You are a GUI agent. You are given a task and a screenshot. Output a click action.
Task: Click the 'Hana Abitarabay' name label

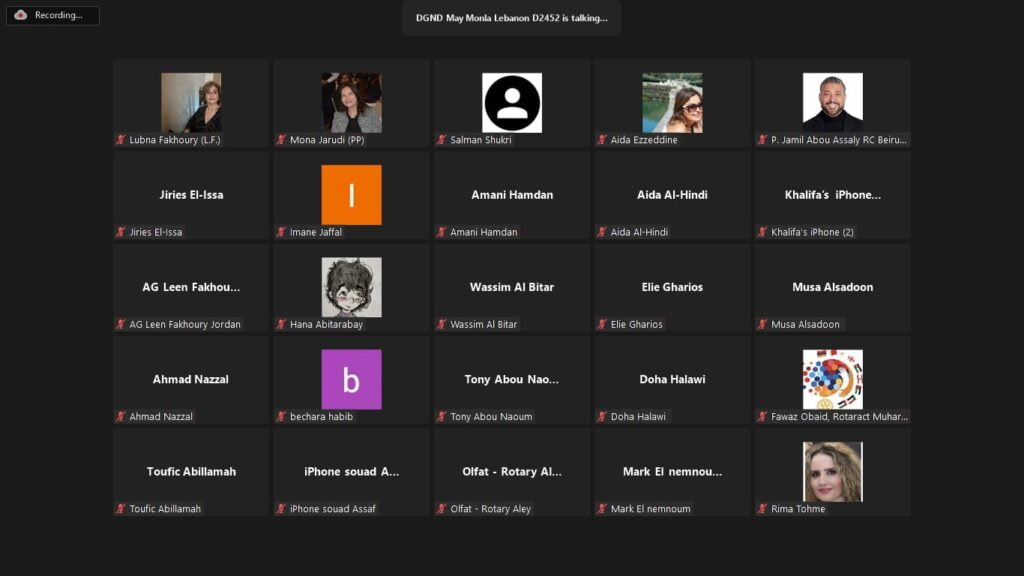[326, 324]
